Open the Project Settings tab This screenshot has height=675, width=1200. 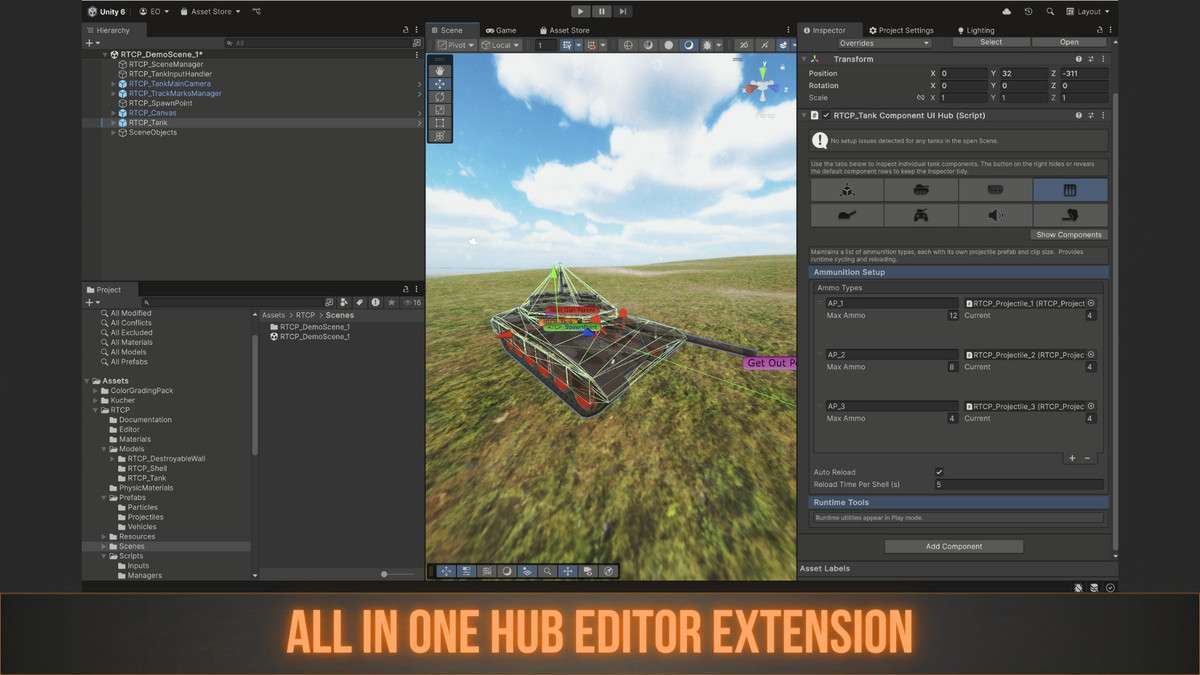coord(900,30)
